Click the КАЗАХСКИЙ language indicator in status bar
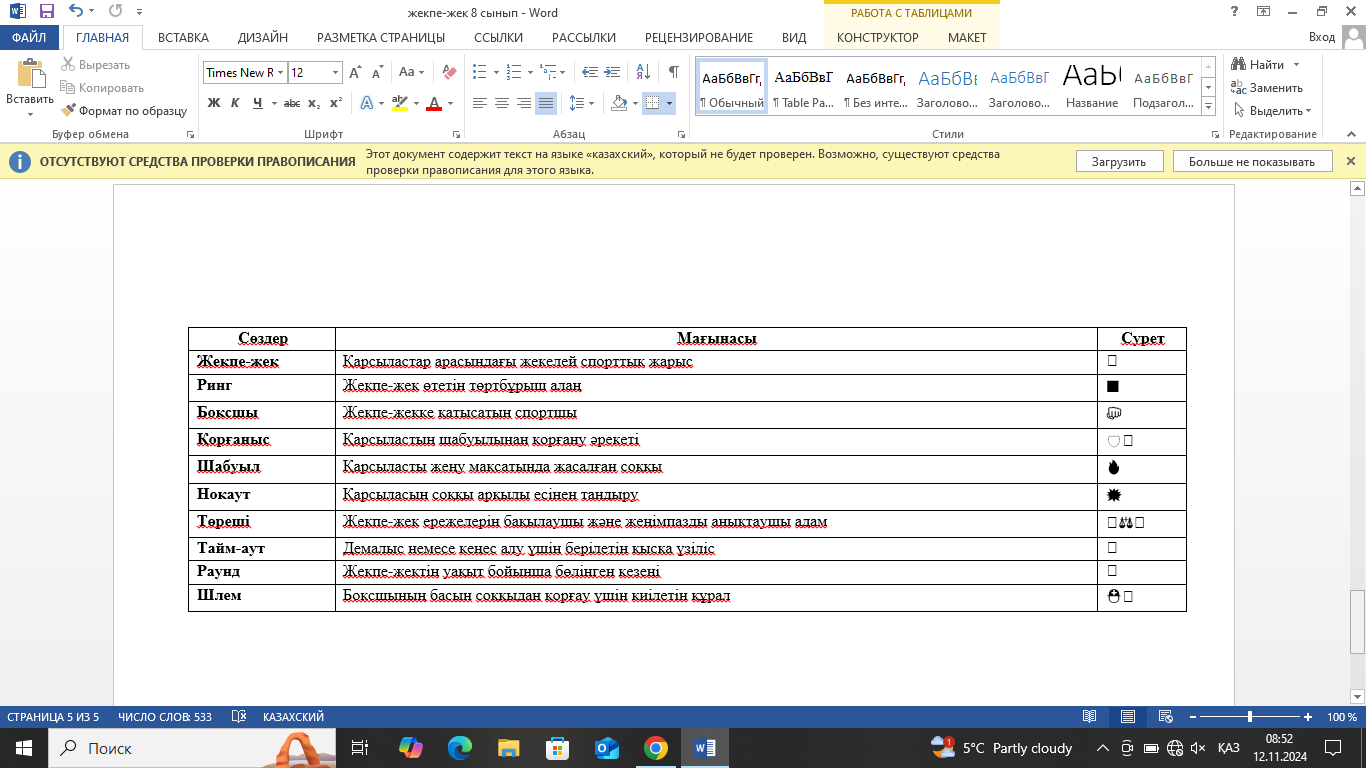This screenshot has height=768, width=1366. tap(293, 717)
